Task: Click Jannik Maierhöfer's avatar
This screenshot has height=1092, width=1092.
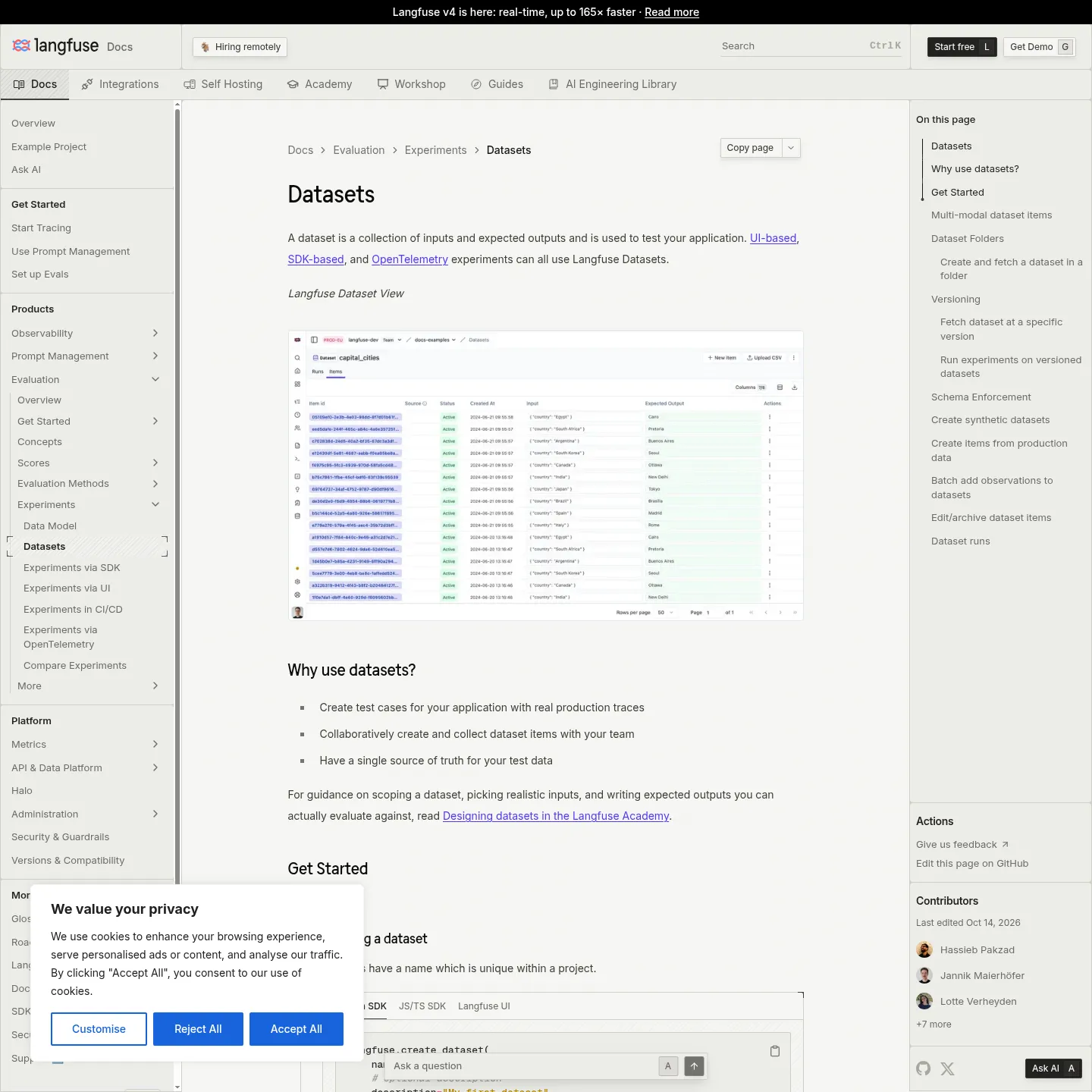Action: pyautogui.click(x=924, y=975)
